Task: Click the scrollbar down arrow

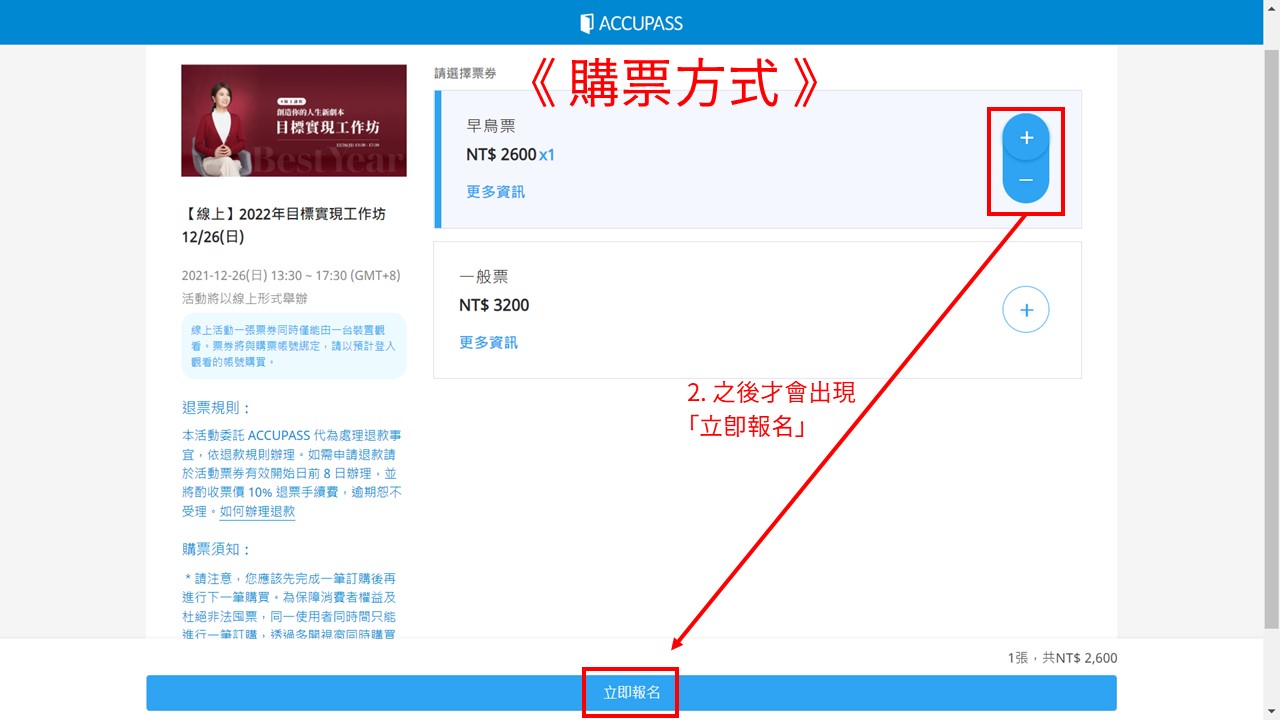Action: tap(1271, 711)
